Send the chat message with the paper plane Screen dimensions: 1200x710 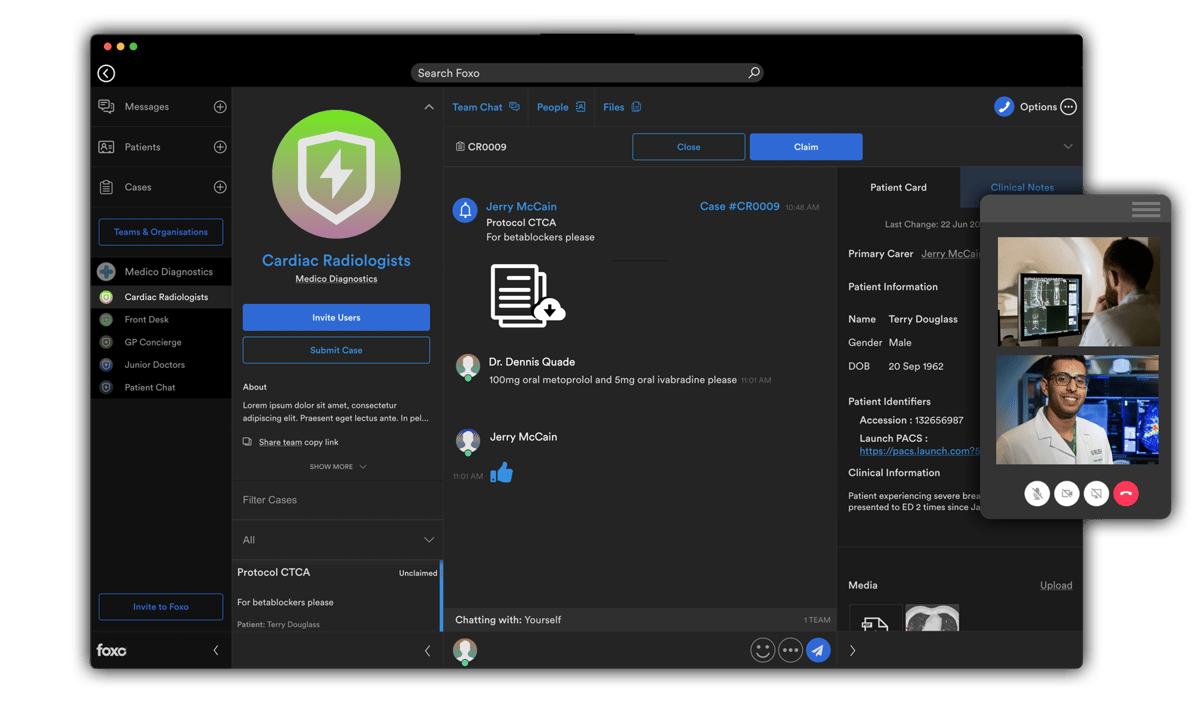[818, 650]
